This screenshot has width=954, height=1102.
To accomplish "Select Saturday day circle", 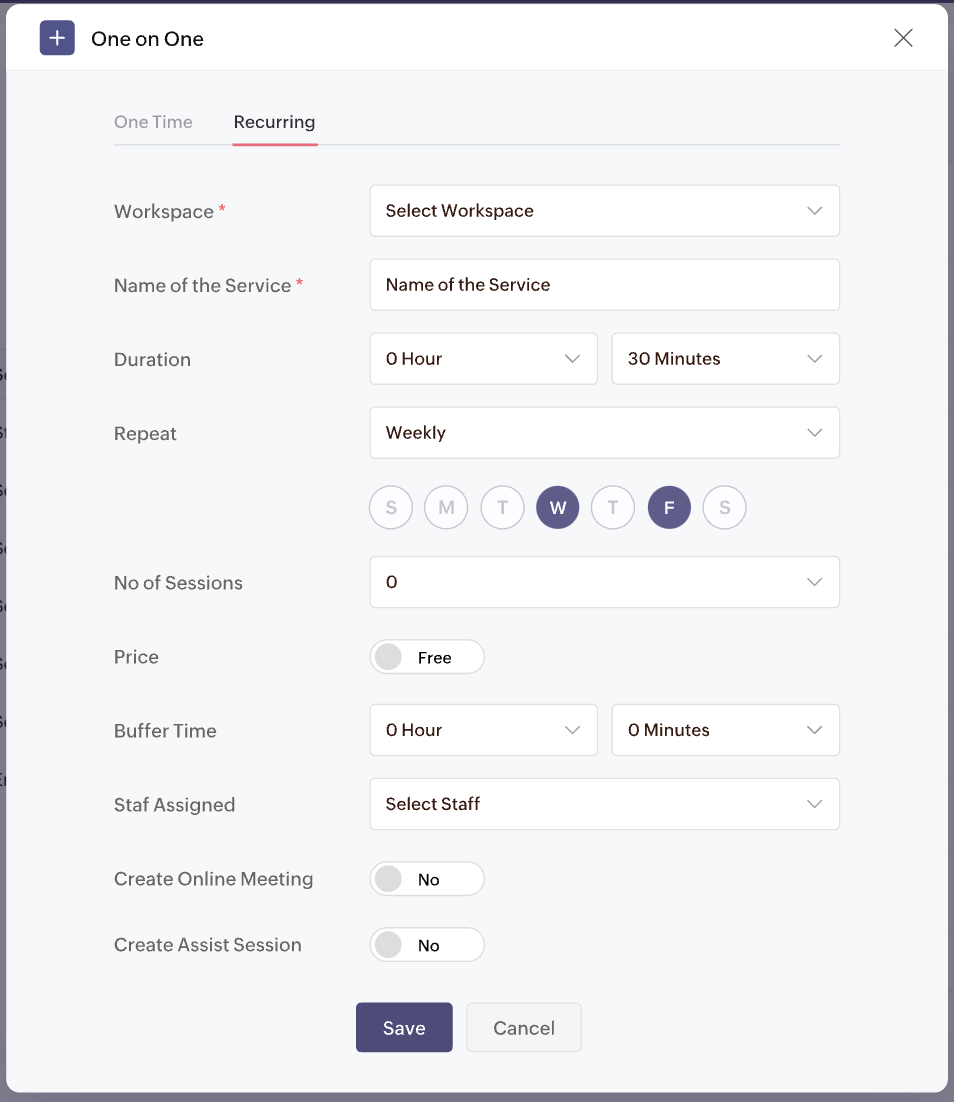I will pos(725,507).
